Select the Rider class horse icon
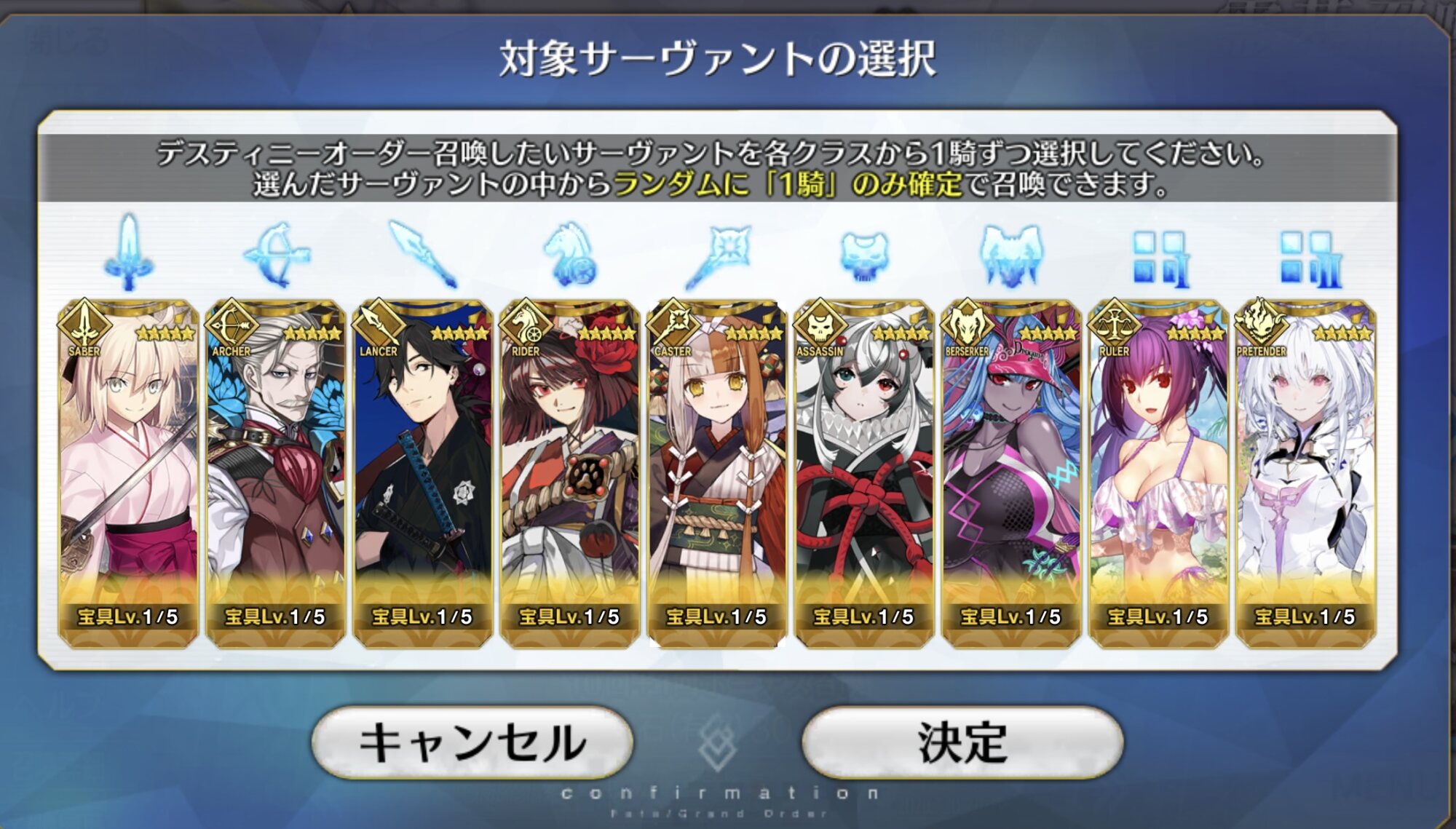1456x829 pixels. coord(570,254)
